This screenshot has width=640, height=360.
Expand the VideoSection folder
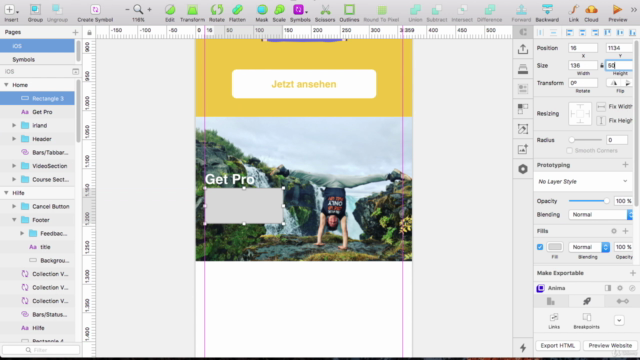(14, 166)
